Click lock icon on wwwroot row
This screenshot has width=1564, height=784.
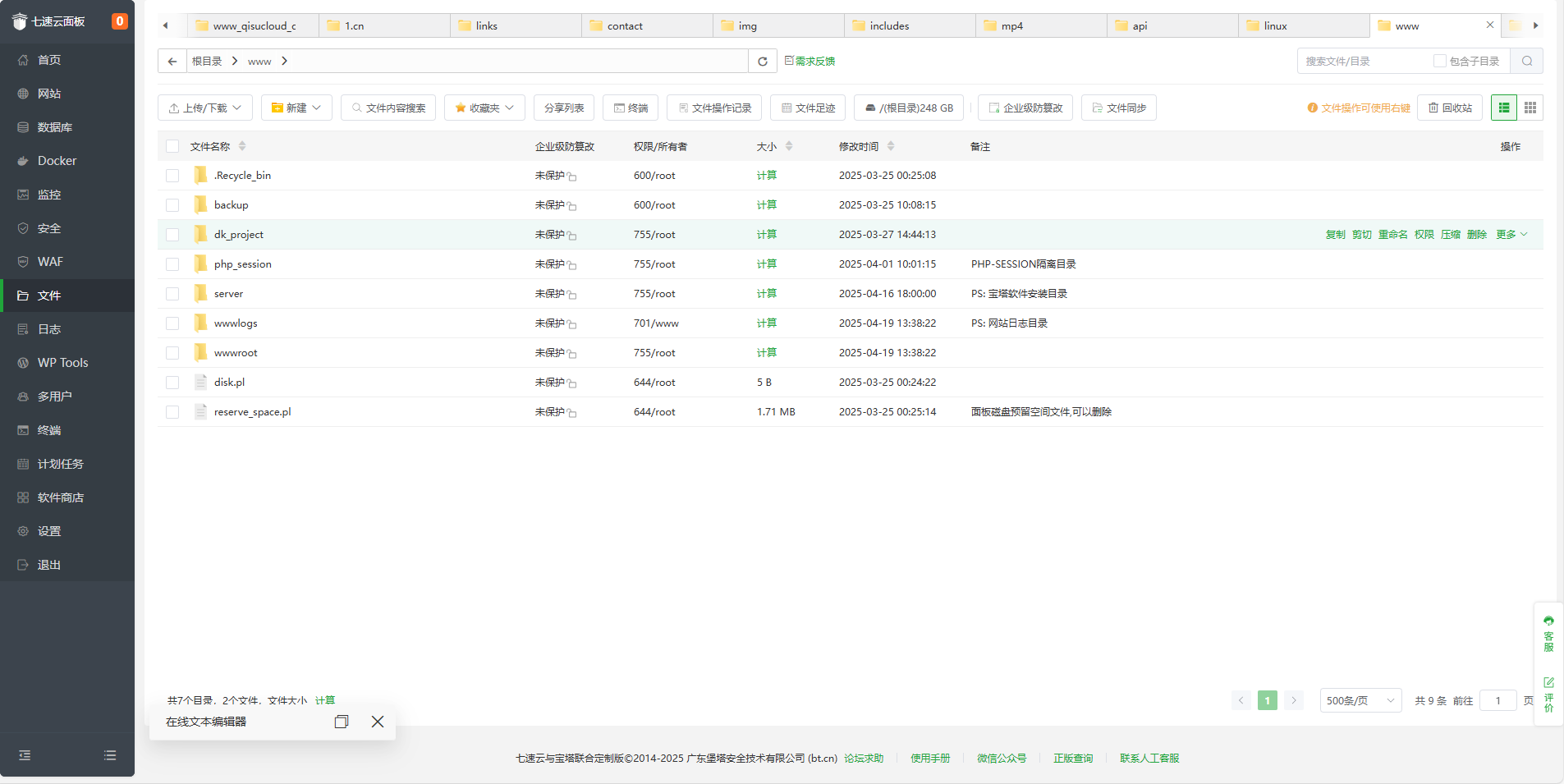572,354
